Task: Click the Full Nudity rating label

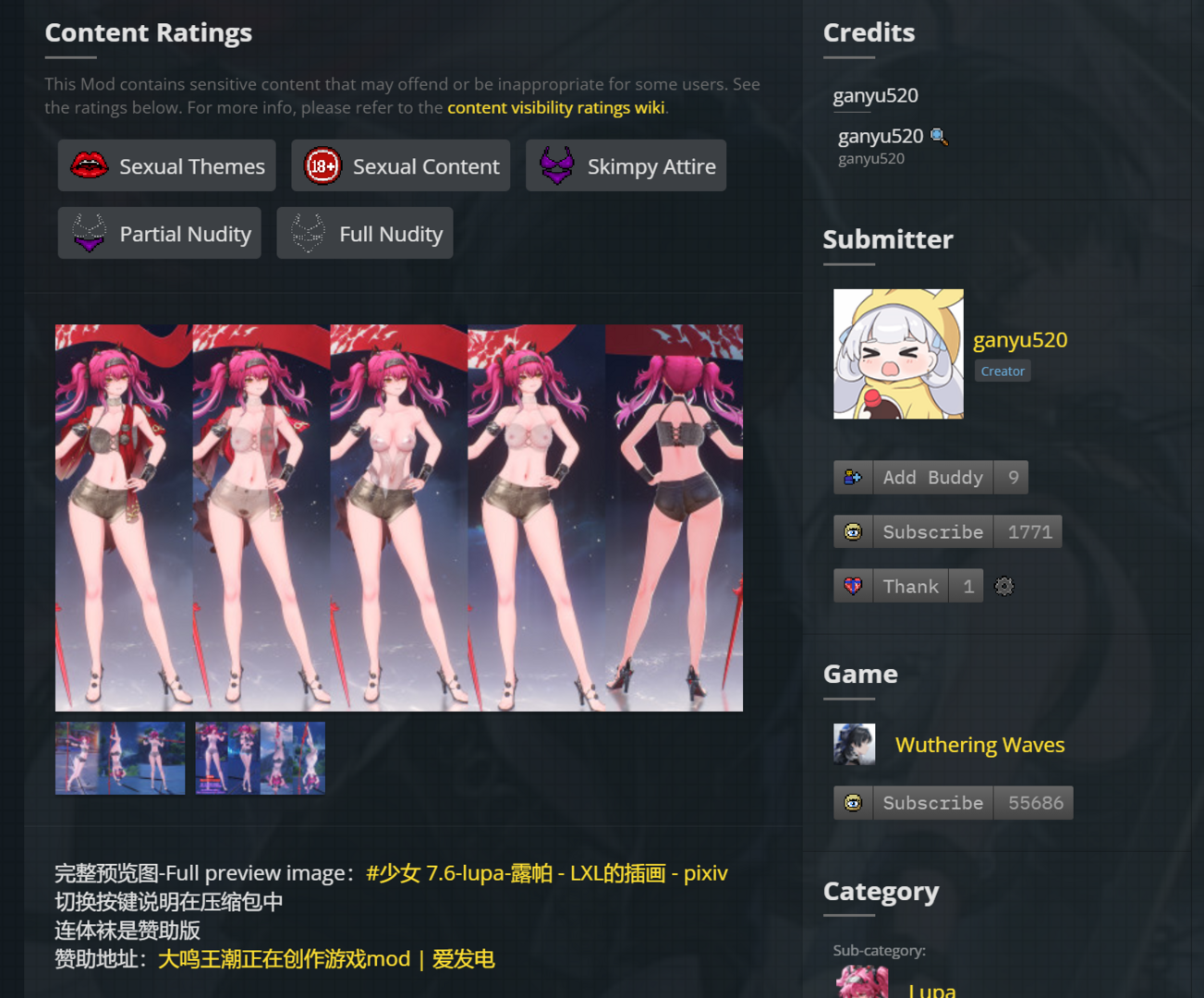Action: 391,234
